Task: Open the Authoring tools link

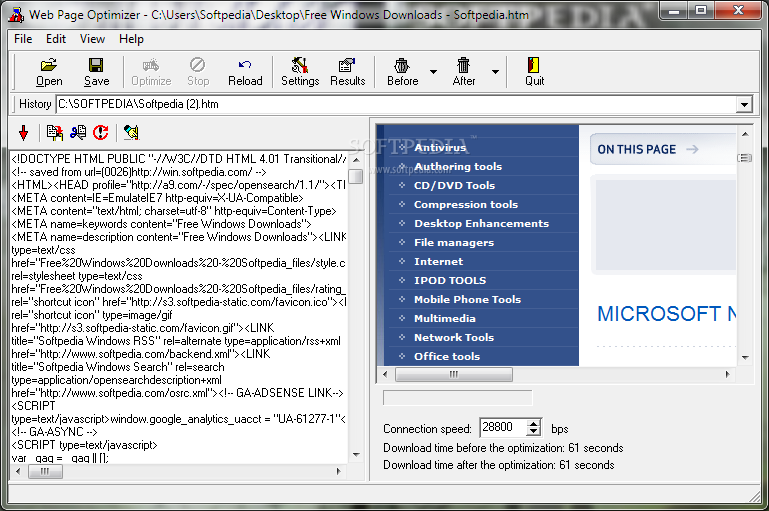Action: click(458, 166)
